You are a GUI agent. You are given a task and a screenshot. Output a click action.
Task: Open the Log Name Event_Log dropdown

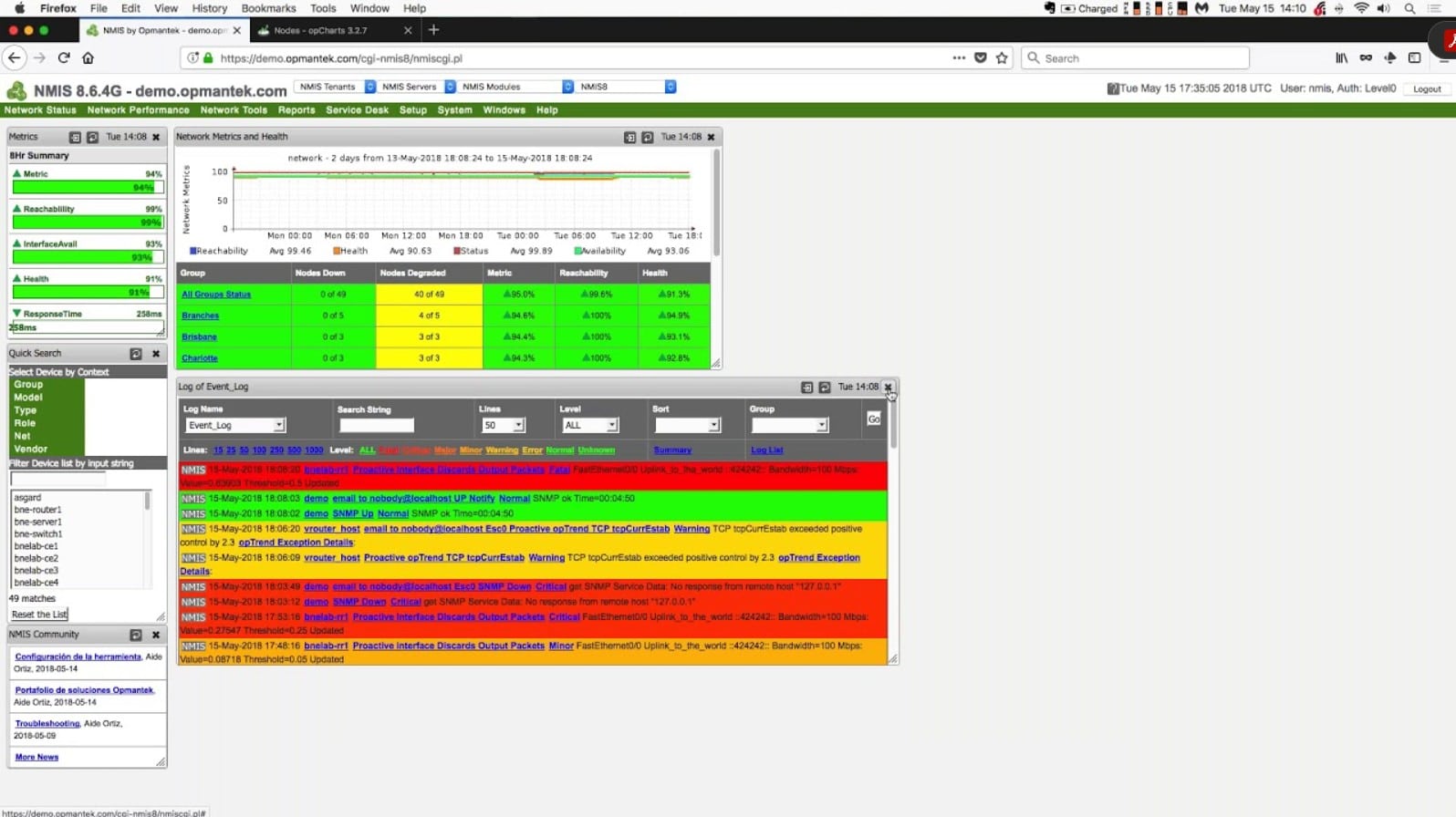(x=235, y=425)
